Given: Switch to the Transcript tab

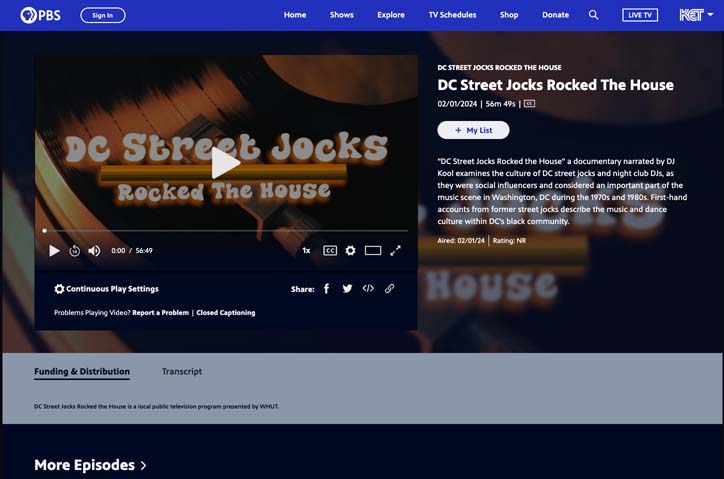Looking at the screenshot, I should point(181,371).
